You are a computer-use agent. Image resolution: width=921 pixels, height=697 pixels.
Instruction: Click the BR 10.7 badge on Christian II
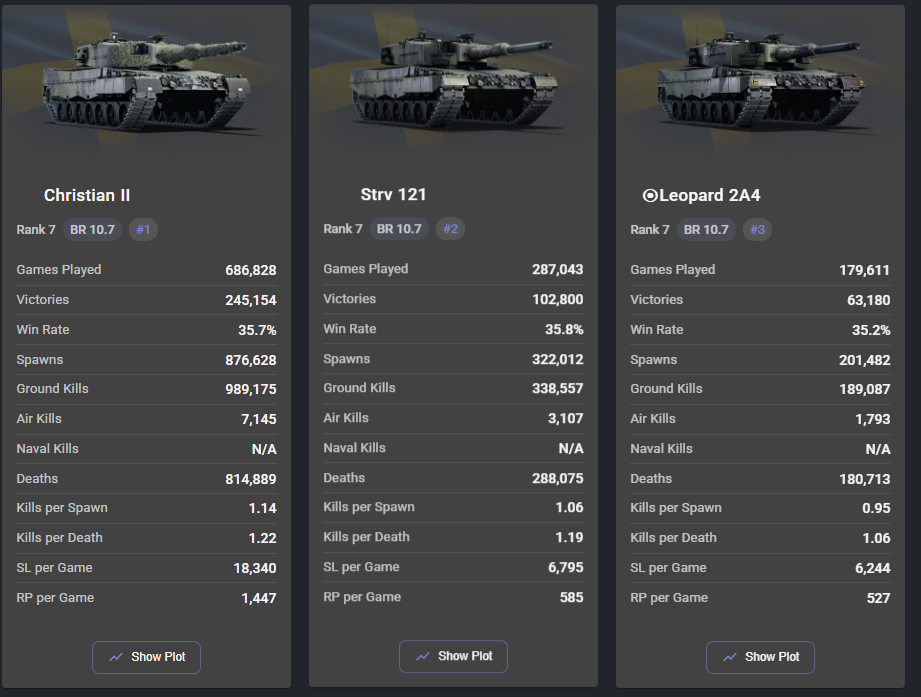92,230
